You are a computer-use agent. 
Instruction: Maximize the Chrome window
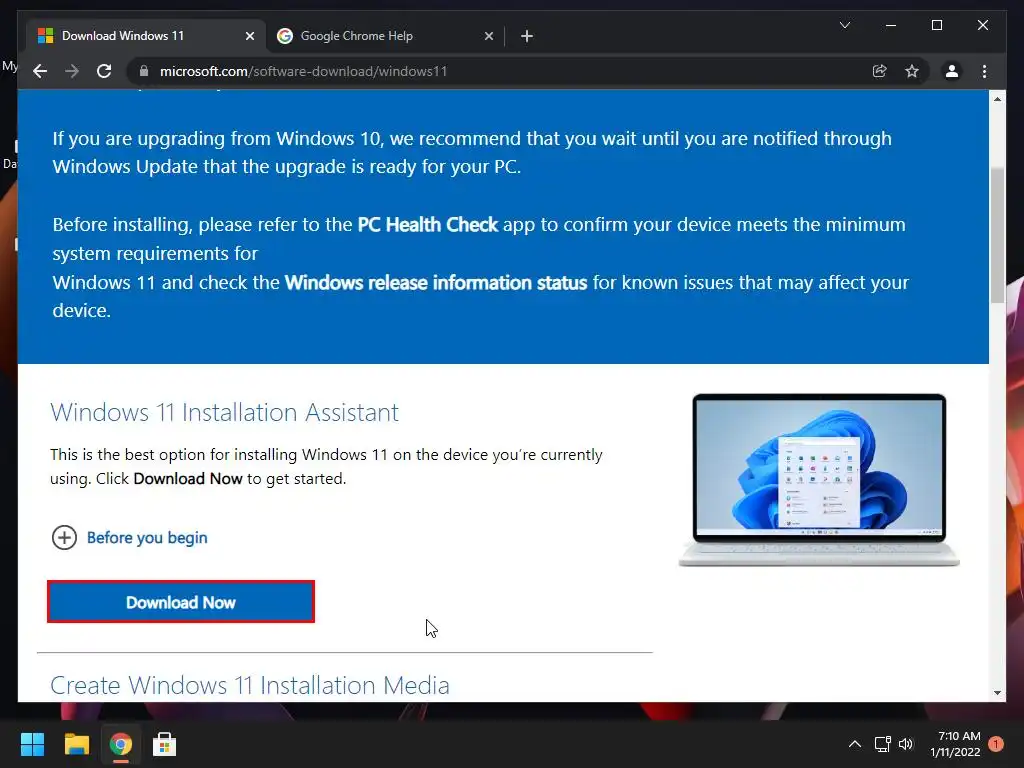pyautogui.click(x=936, y=25)
